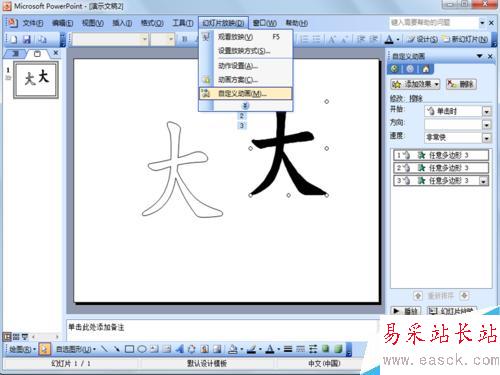Screen dimensions: 500x375
Task: Click the Insert WordArt icon
Action: (179, 349)
